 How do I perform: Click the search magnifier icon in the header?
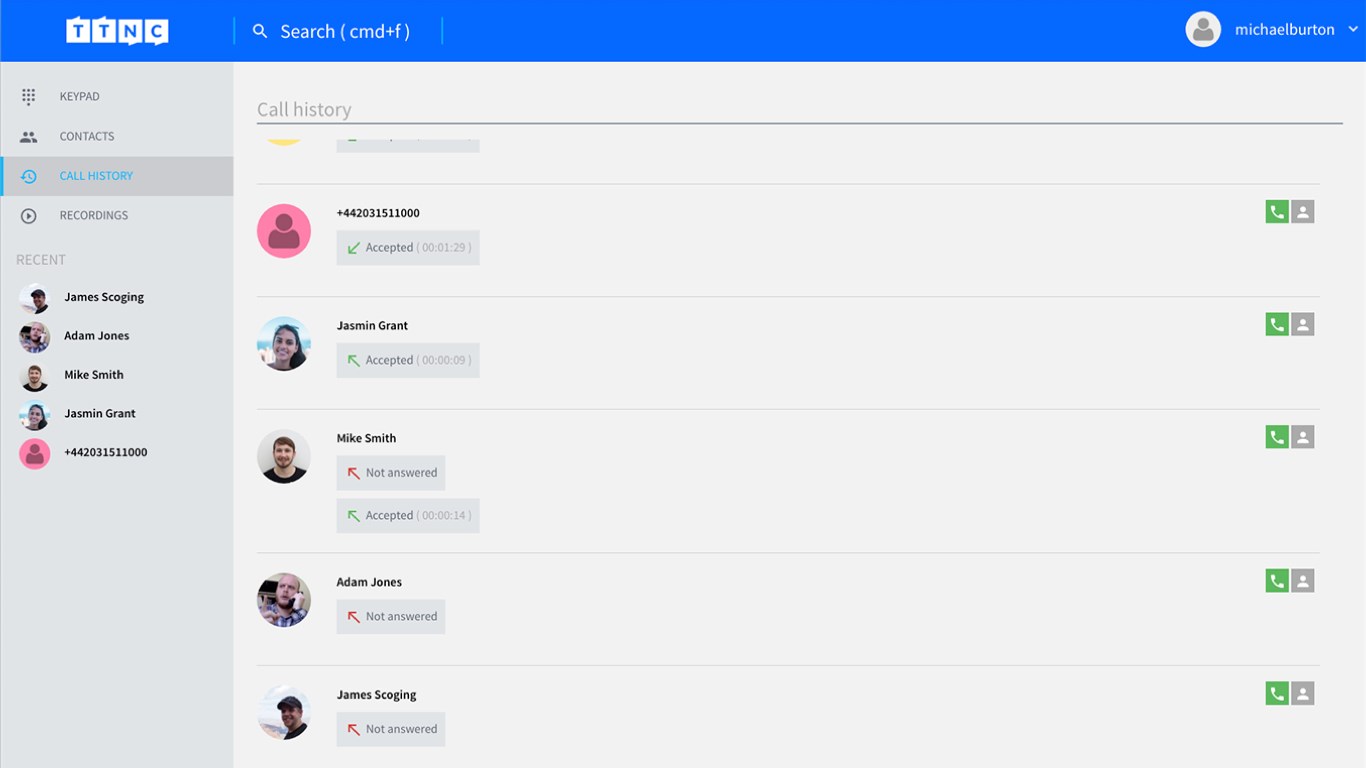pos(260,31)
